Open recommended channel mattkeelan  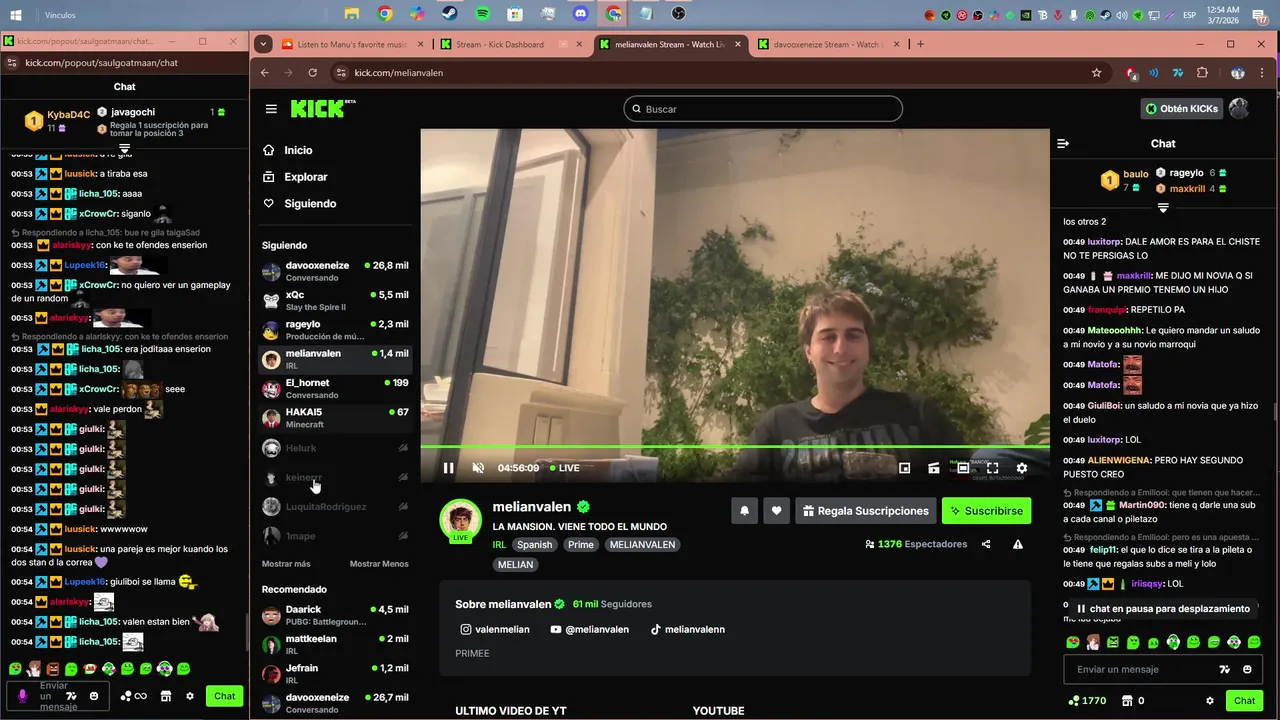[335, 644]
